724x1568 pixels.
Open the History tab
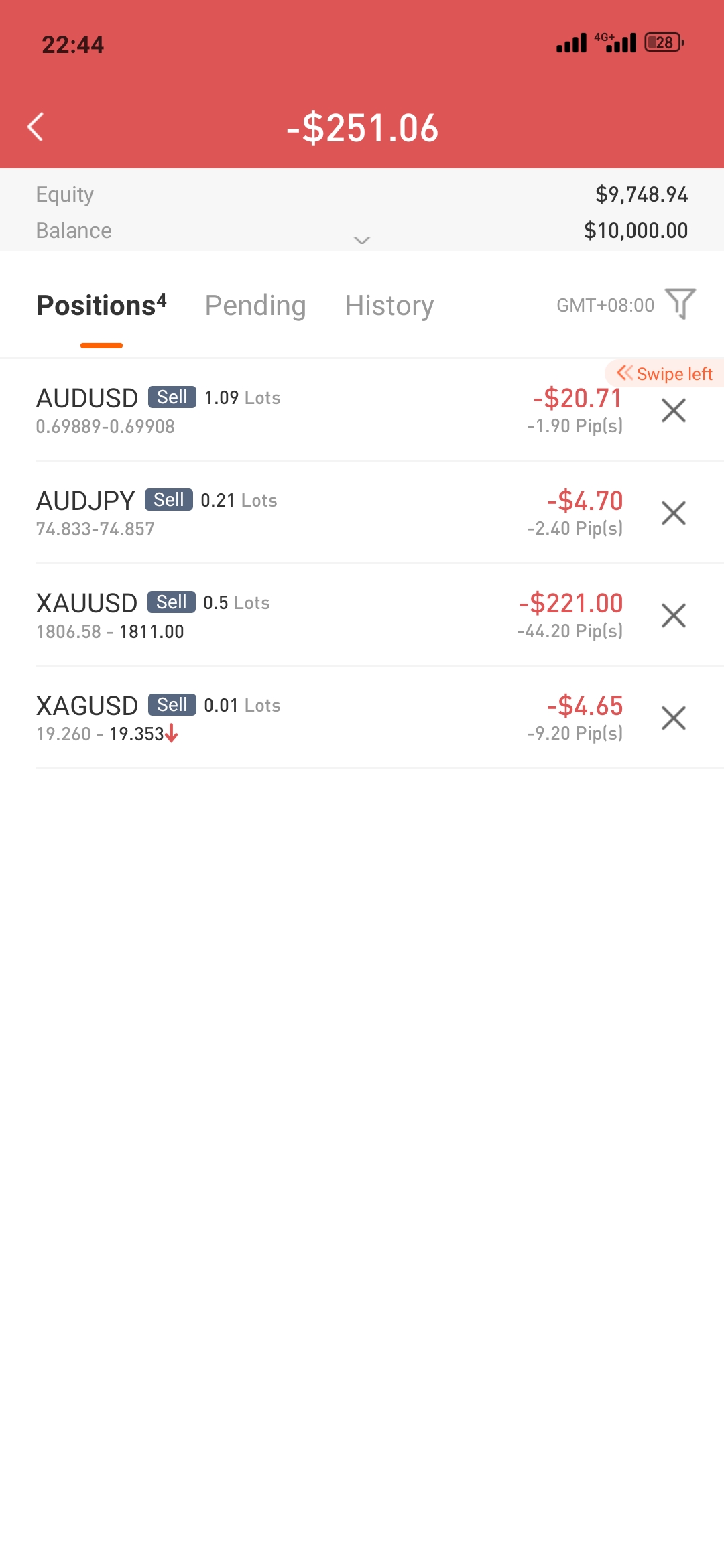(x=389, y=306)
